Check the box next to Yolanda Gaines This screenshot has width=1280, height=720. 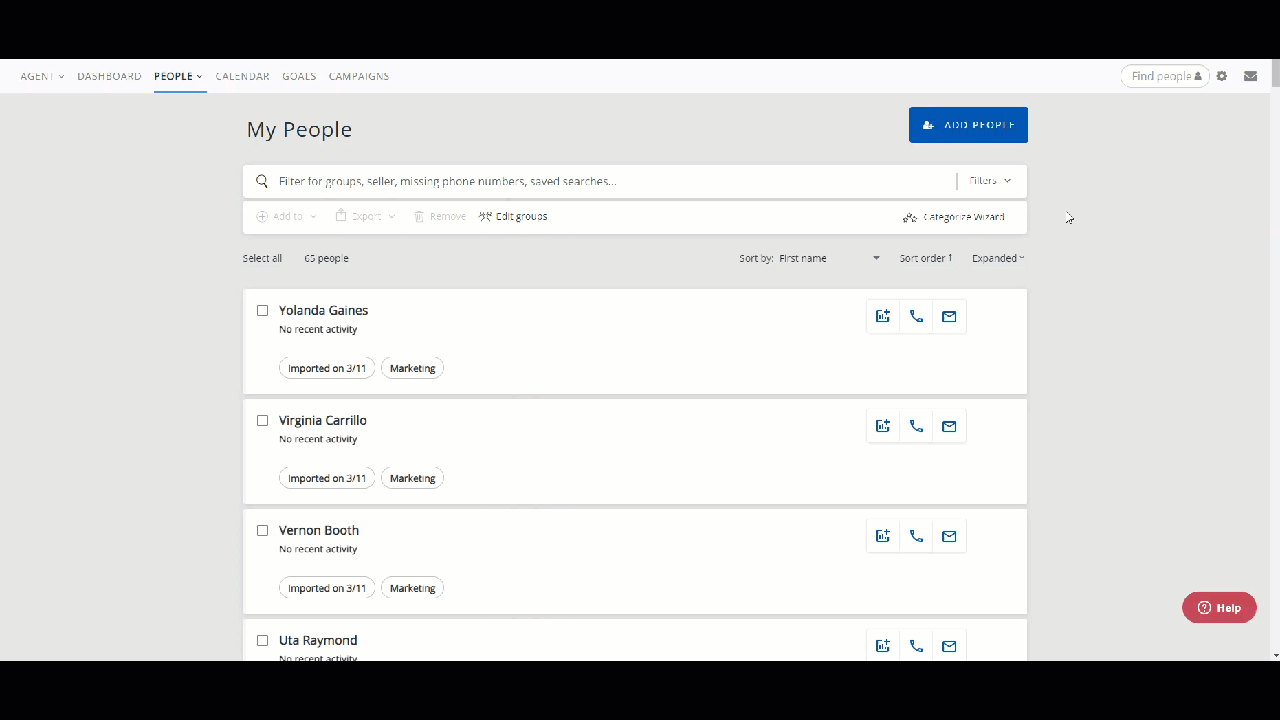coord(263,311)
